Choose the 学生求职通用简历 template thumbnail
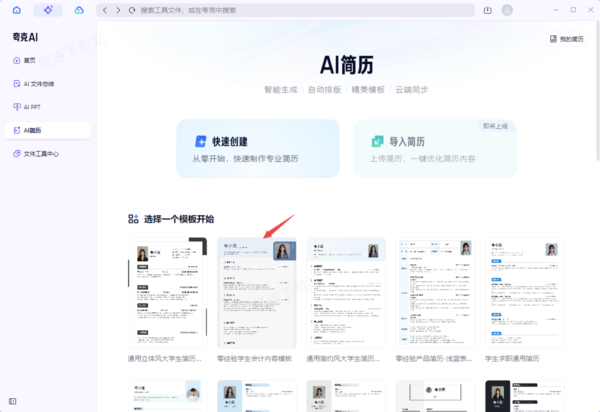Image resolution: width=600 pixels, height=412 pixels. [525, 293]
